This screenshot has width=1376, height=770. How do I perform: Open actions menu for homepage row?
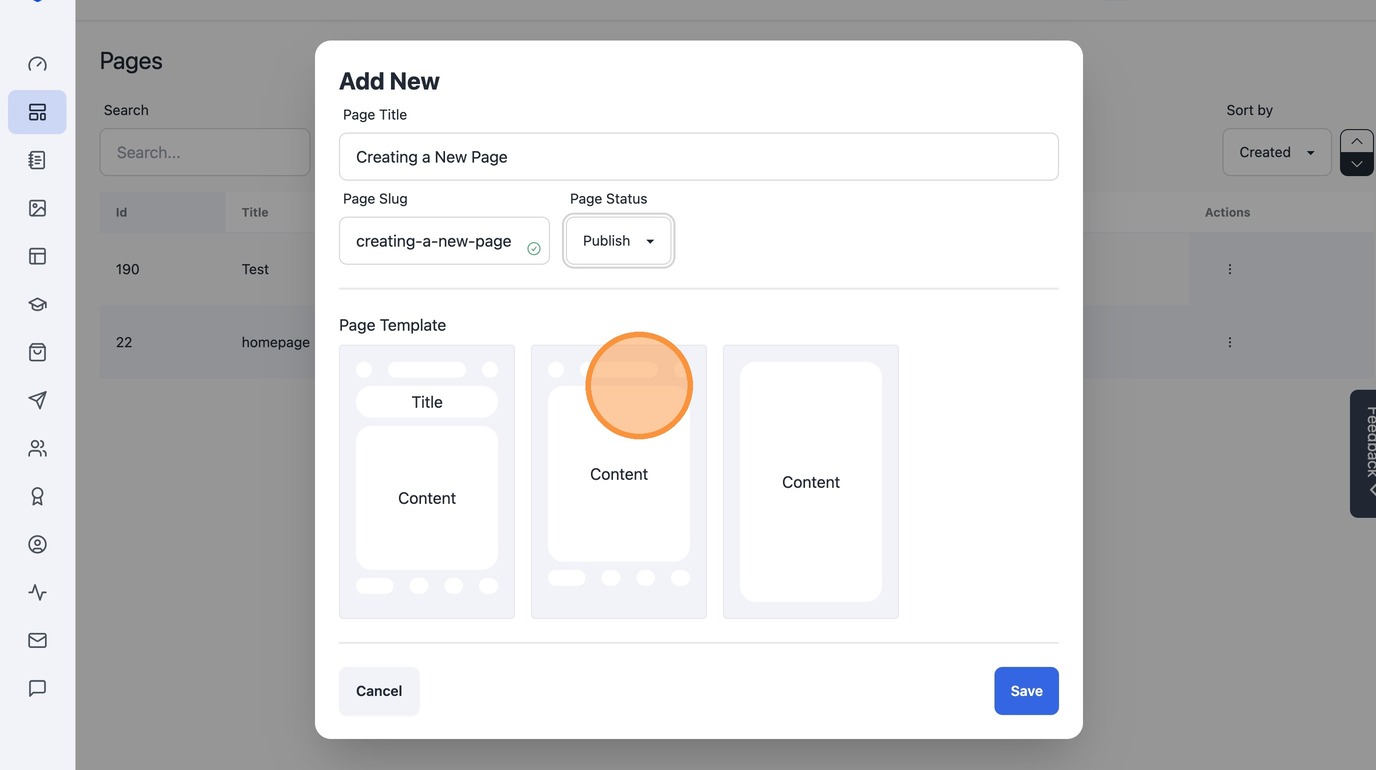point(1230,342)
